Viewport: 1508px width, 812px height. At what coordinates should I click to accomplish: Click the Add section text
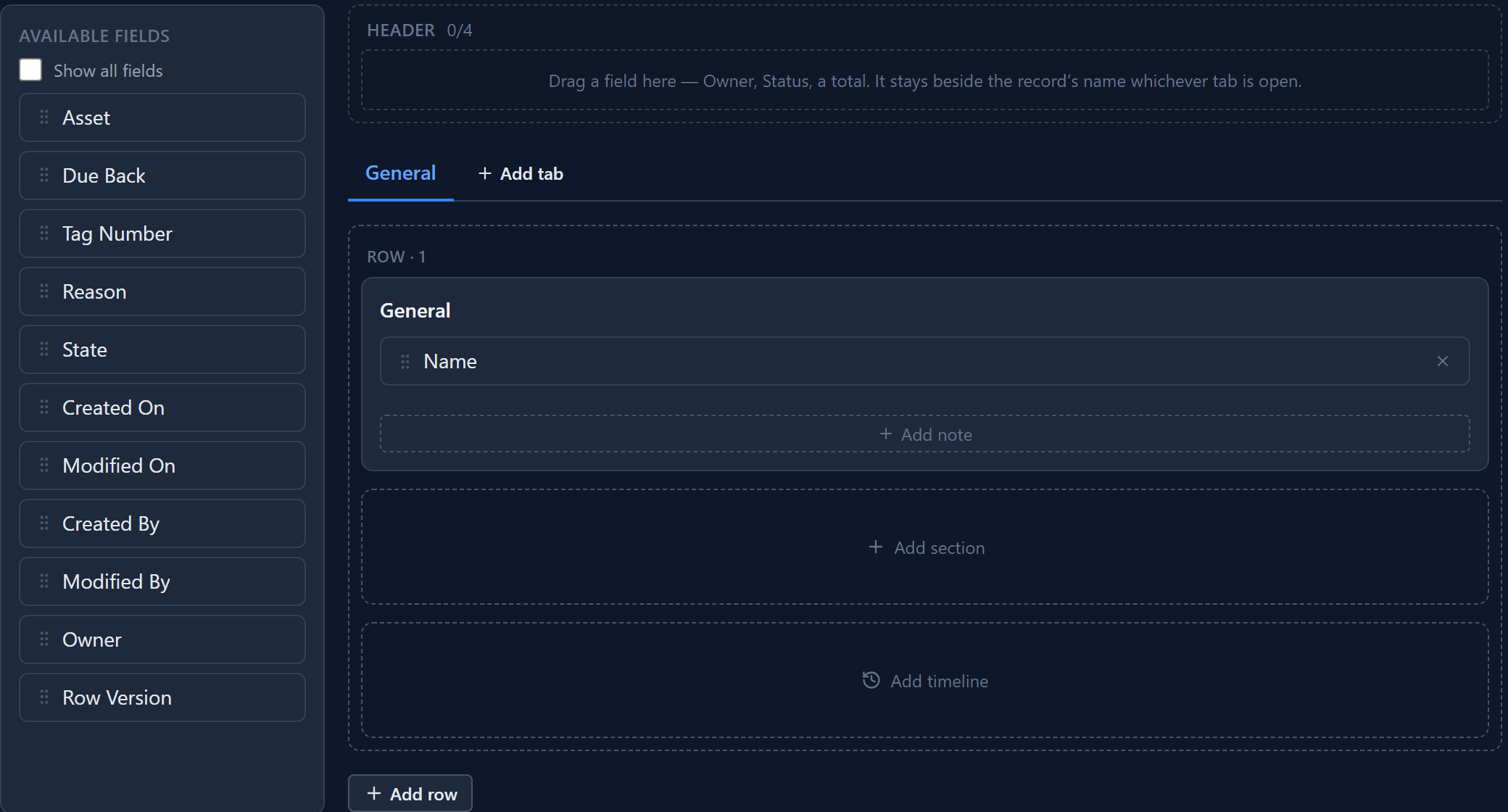pos(939,547)
